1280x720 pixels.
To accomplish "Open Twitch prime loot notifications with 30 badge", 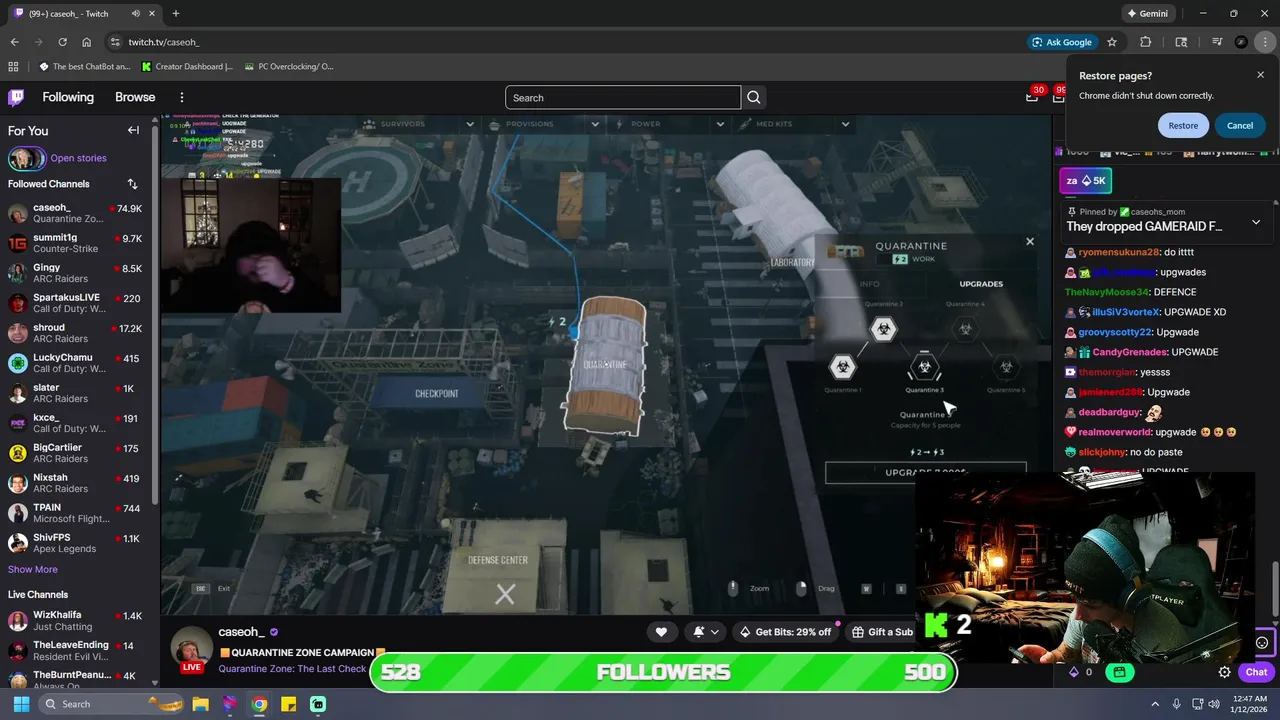I will [1033, 96].
